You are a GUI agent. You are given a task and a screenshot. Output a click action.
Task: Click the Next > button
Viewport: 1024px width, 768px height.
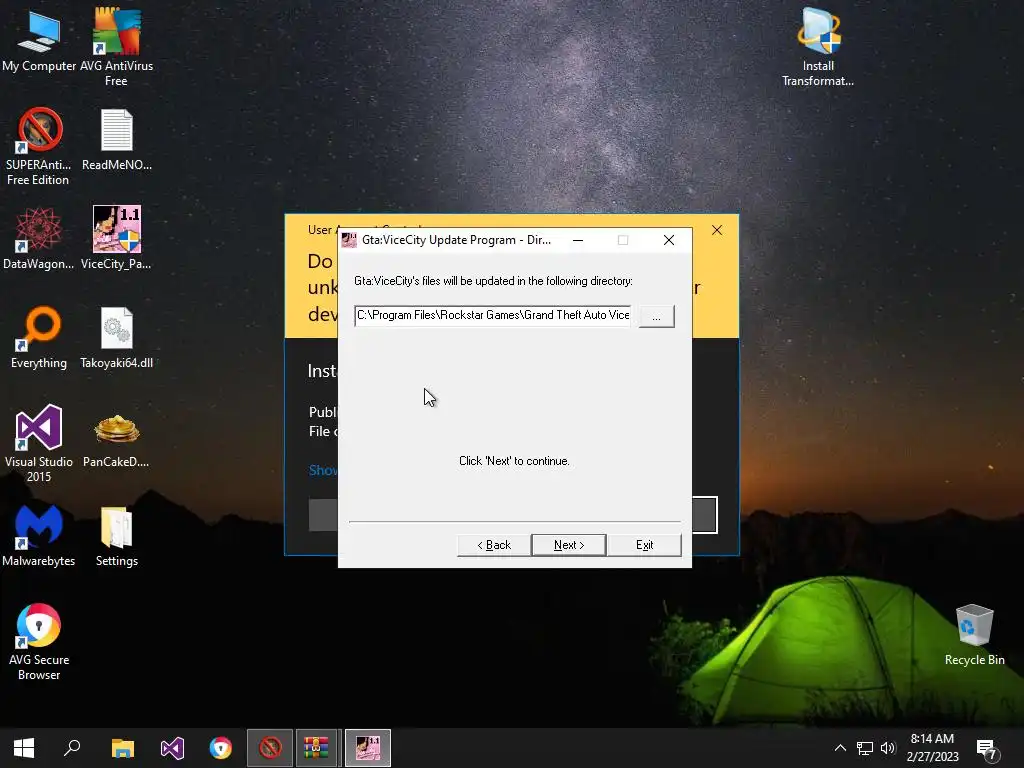(569, 545)
